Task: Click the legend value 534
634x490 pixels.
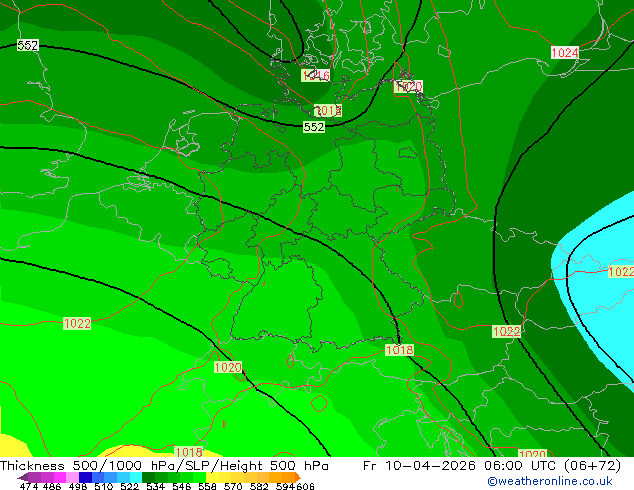Action: coord(156,486)
